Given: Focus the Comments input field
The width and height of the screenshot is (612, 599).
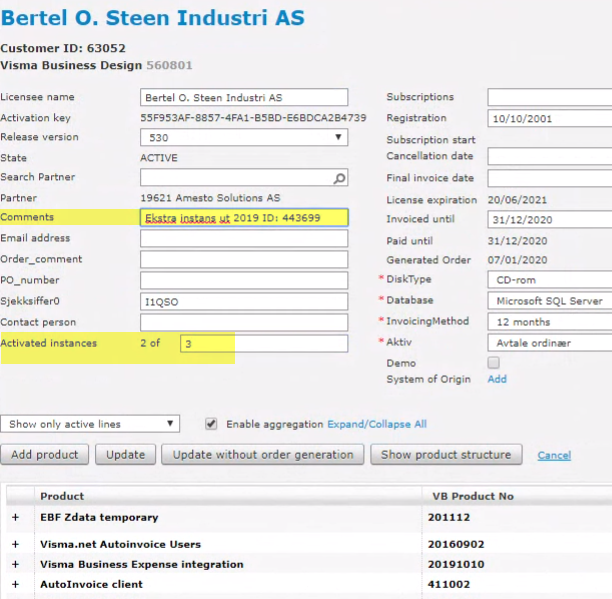Looking at the screenshot, I should (x=244, y=218).
